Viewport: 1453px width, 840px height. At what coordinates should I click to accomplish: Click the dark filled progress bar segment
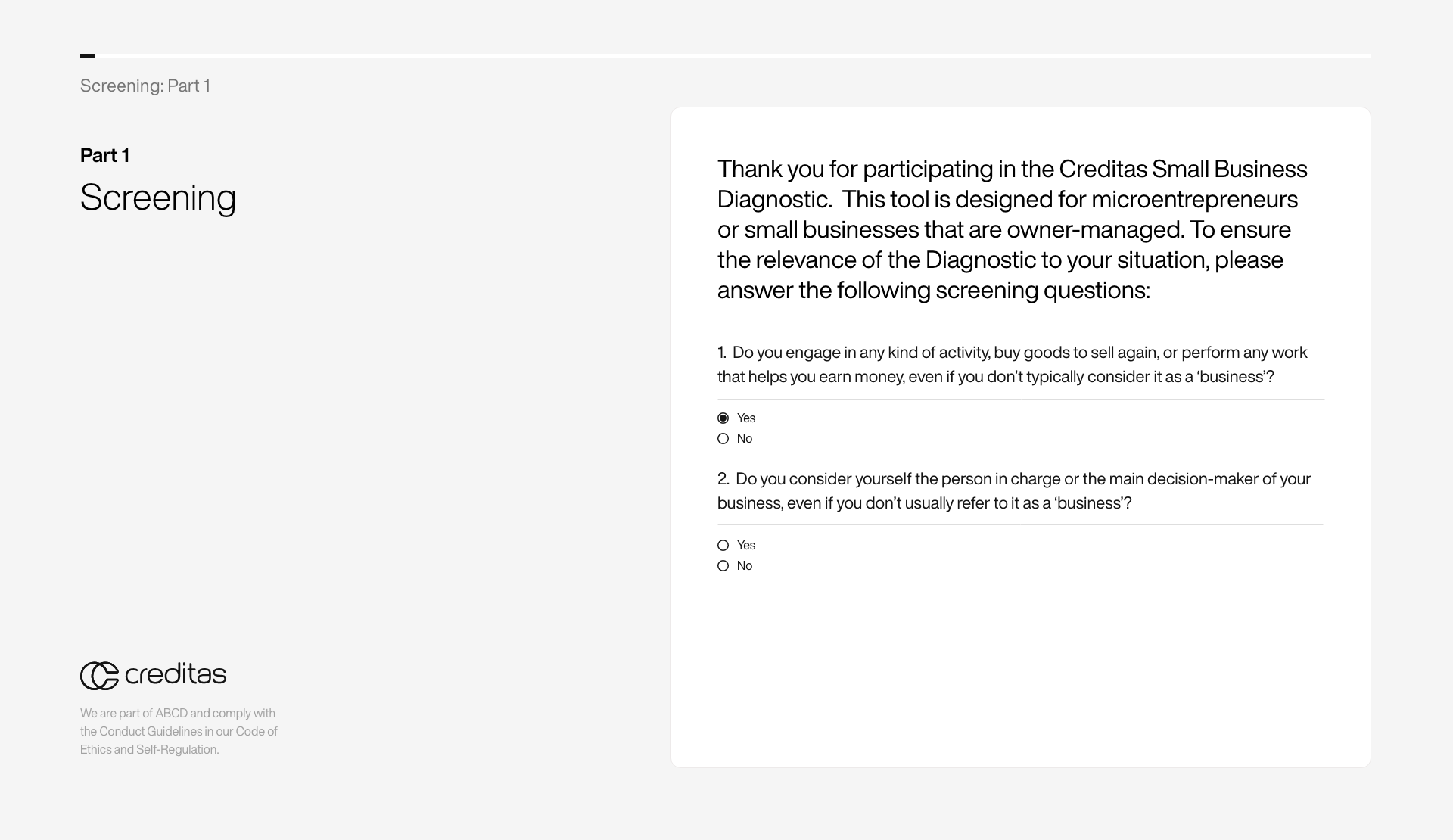coord(87,56)
